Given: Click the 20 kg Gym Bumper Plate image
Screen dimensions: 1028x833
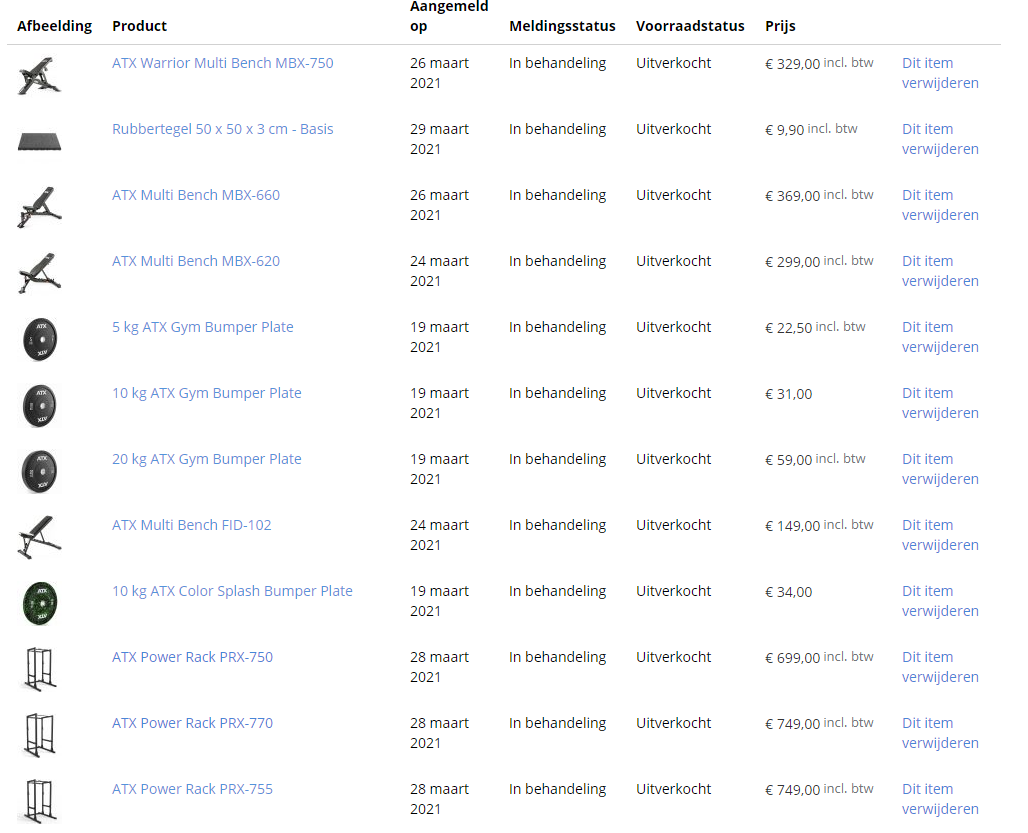Looking at the screenshot, I should 40,471.
